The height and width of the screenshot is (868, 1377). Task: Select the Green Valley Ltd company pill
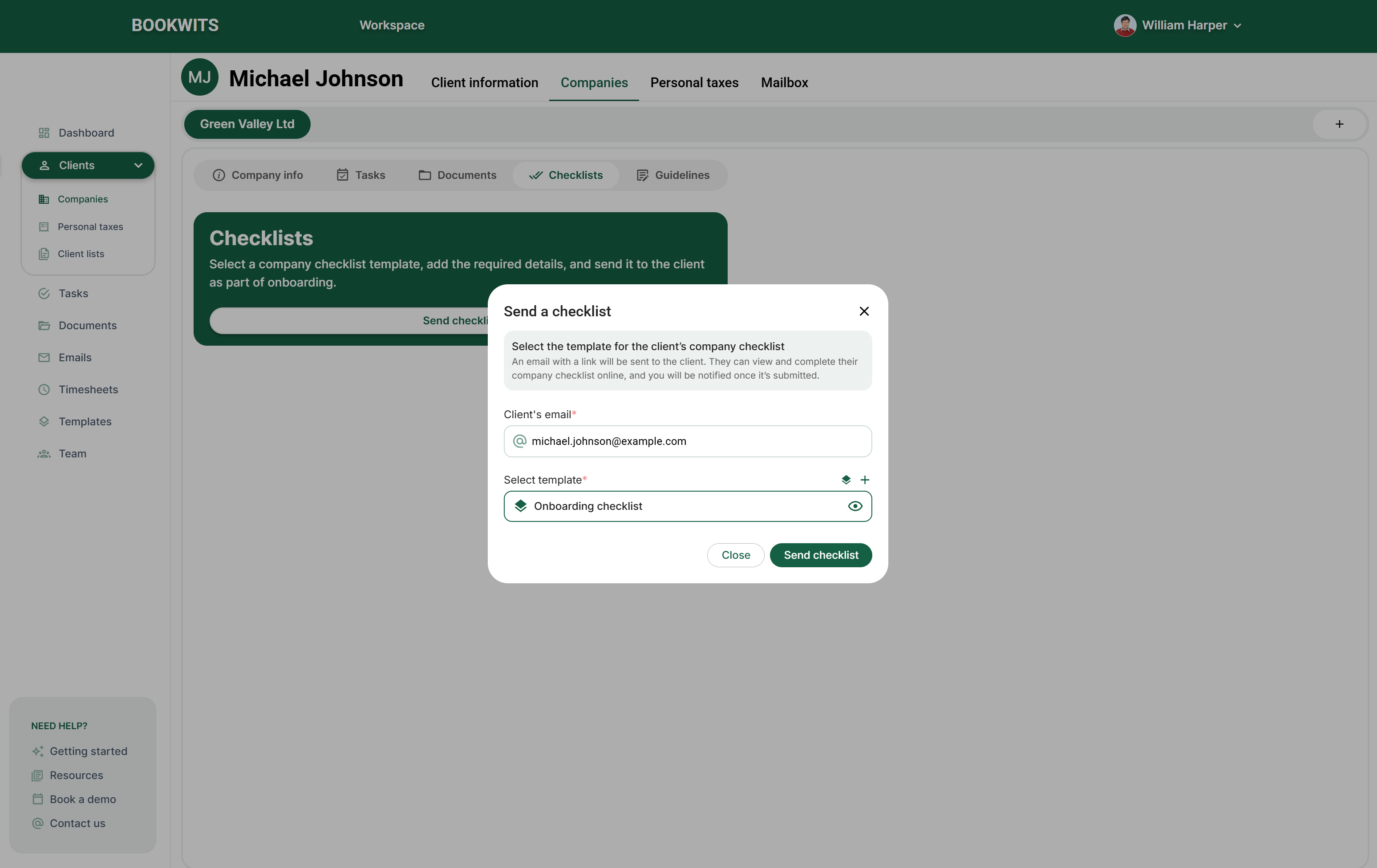[x=247, y=124]
